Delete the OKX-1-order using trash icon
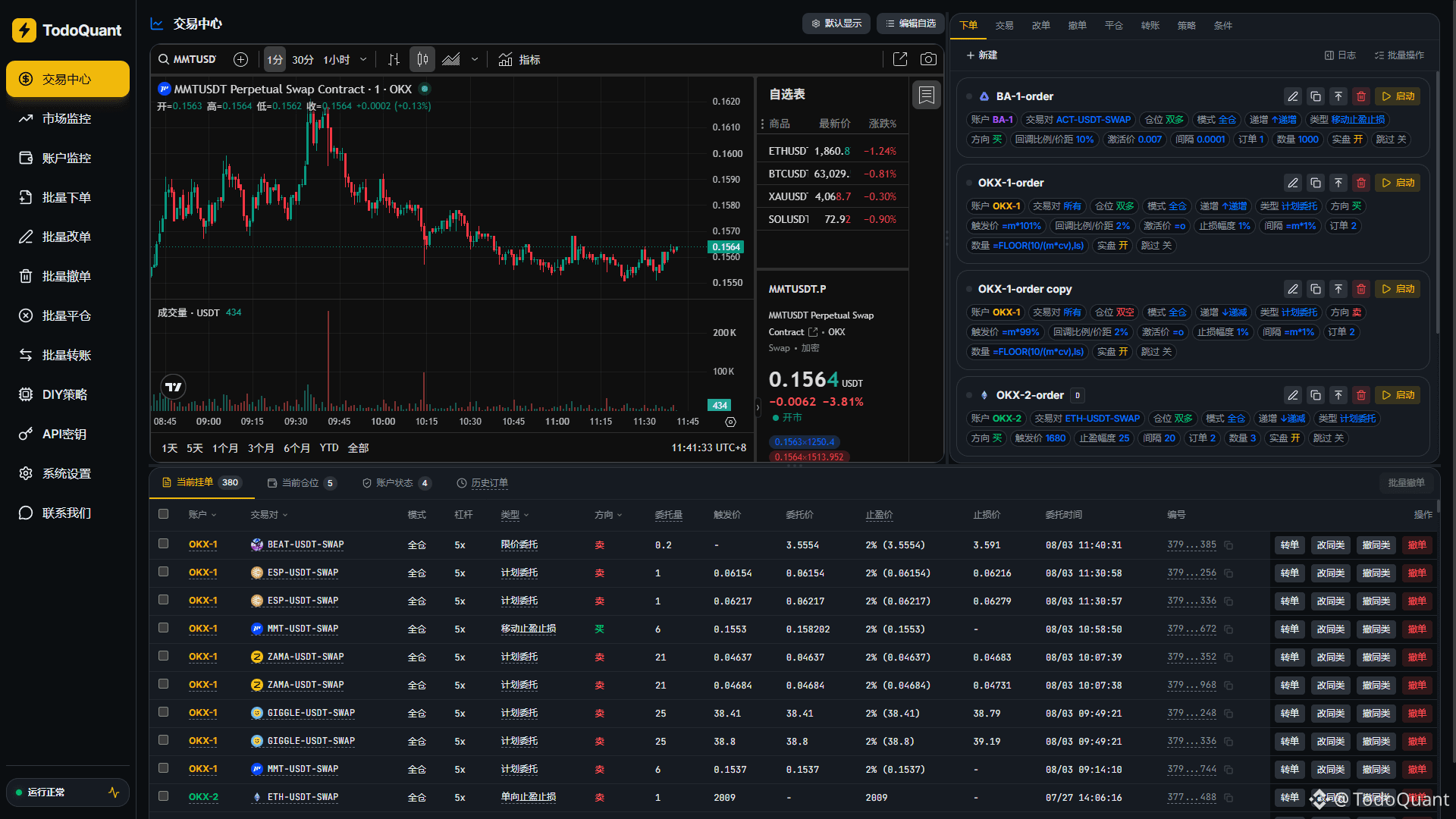1456x819 pixels. 1361,183
